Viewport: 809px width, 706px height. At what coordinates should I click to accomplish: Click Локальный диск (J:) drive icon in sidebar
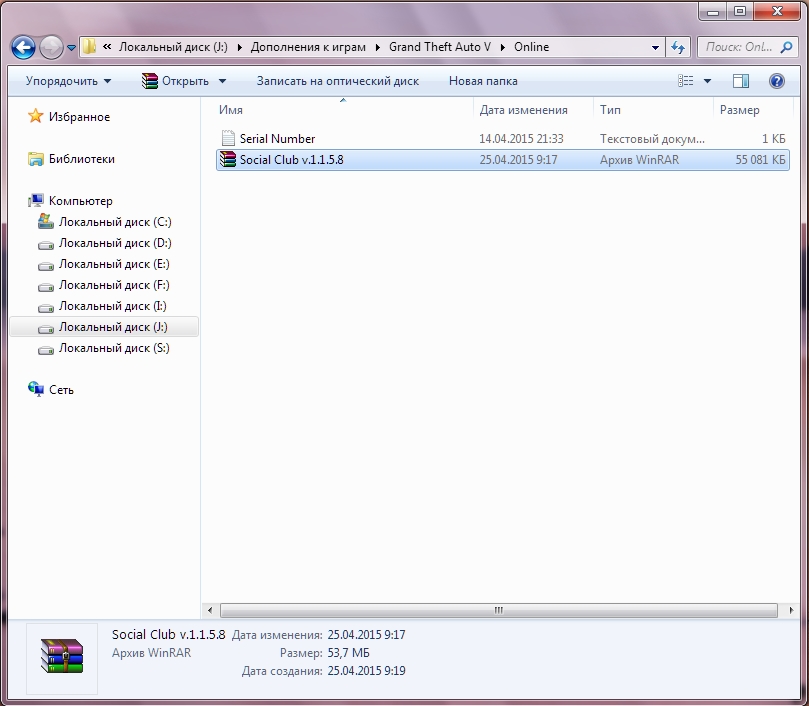(x=46, y=329)
